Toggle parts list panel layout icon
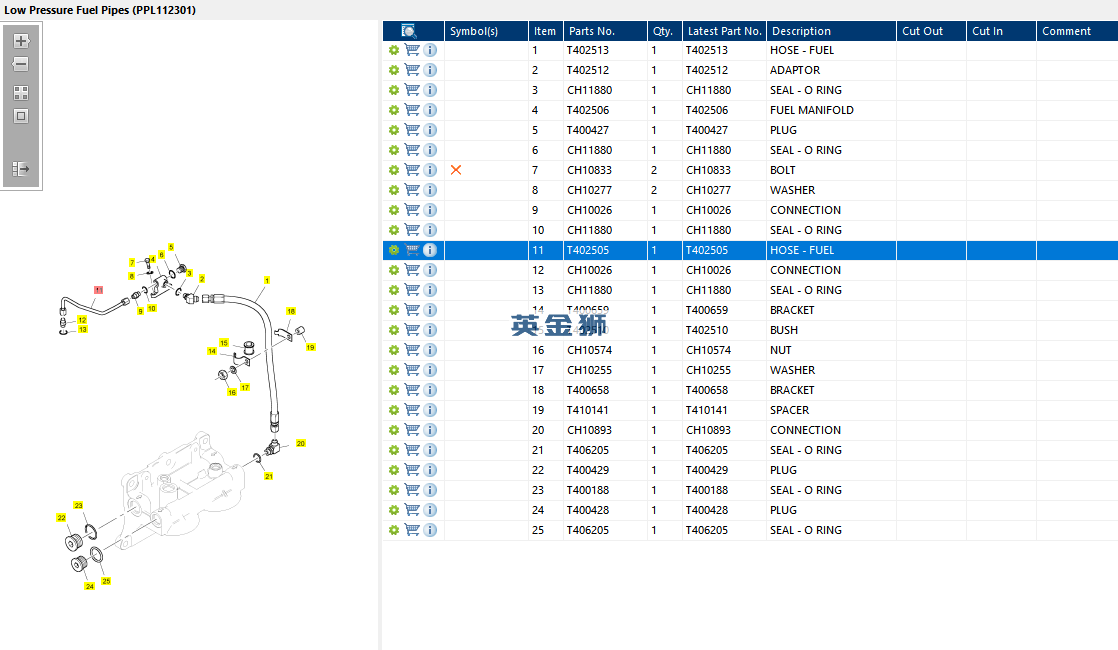Viewport: 1118px width, 650px height. click(x=21, y=169)
